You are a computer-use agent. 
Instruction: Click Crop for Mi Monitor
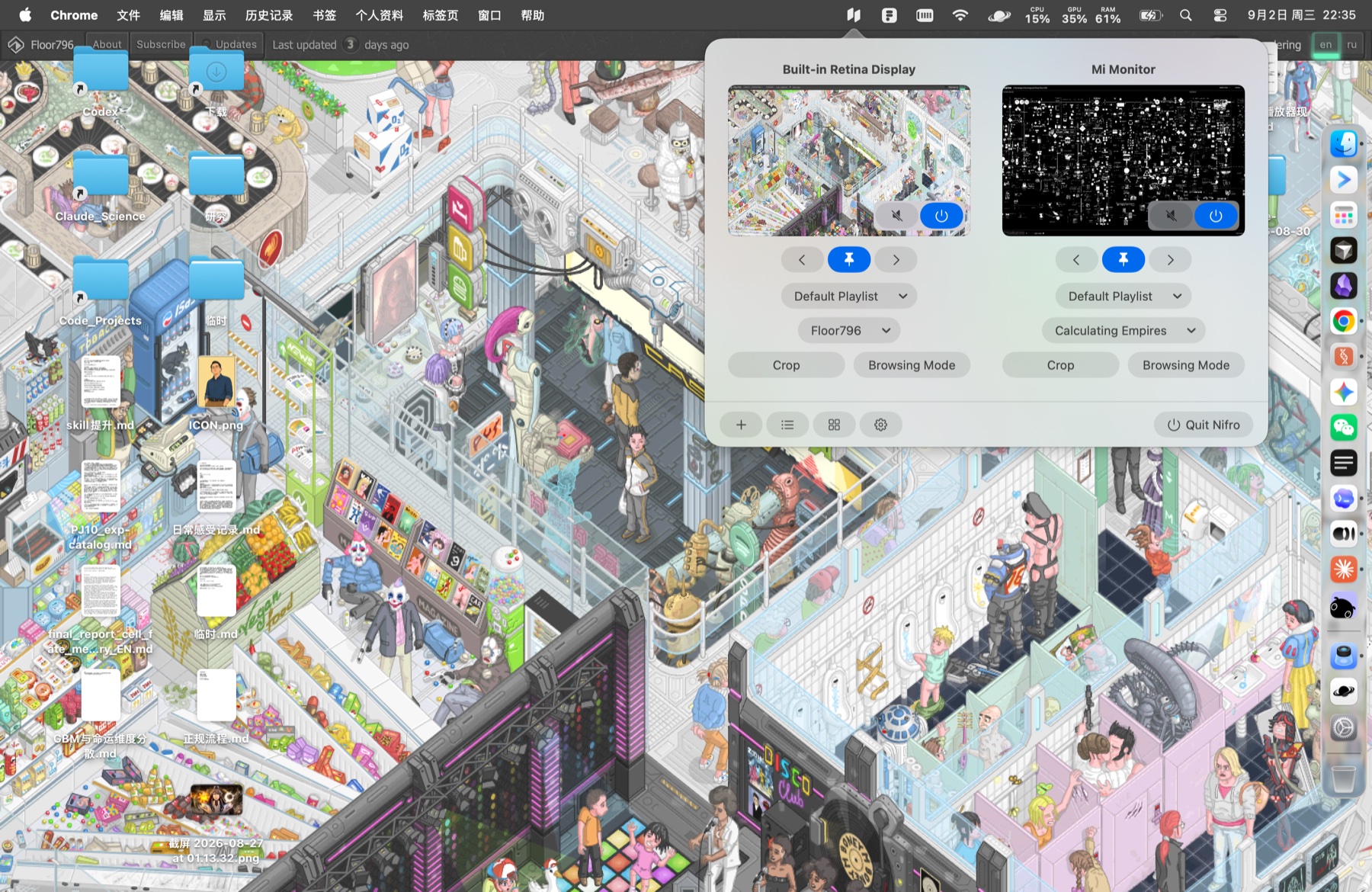coord(1060,365)
